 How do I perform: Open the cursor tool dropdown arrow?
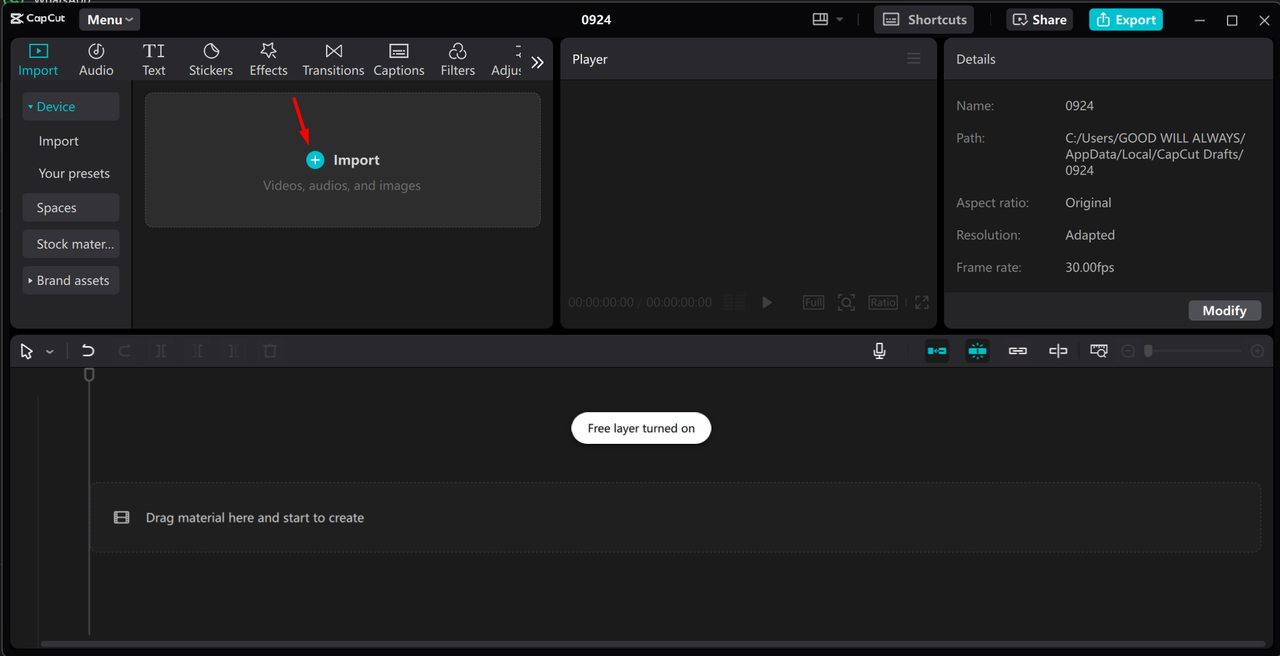50,352
